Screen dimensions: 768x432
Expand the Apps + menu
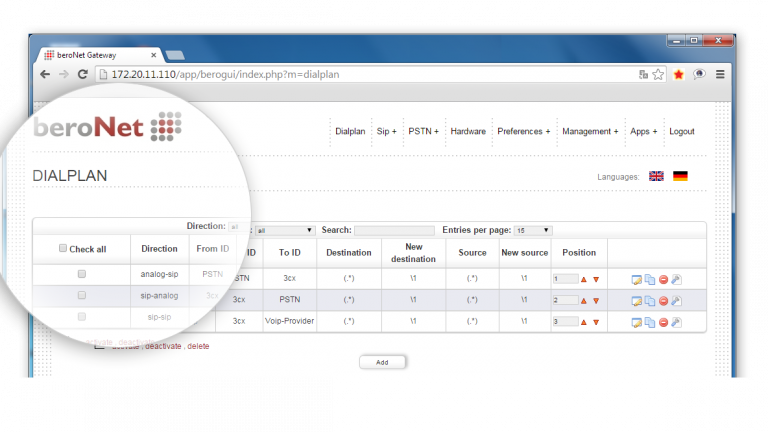(644, 131)
